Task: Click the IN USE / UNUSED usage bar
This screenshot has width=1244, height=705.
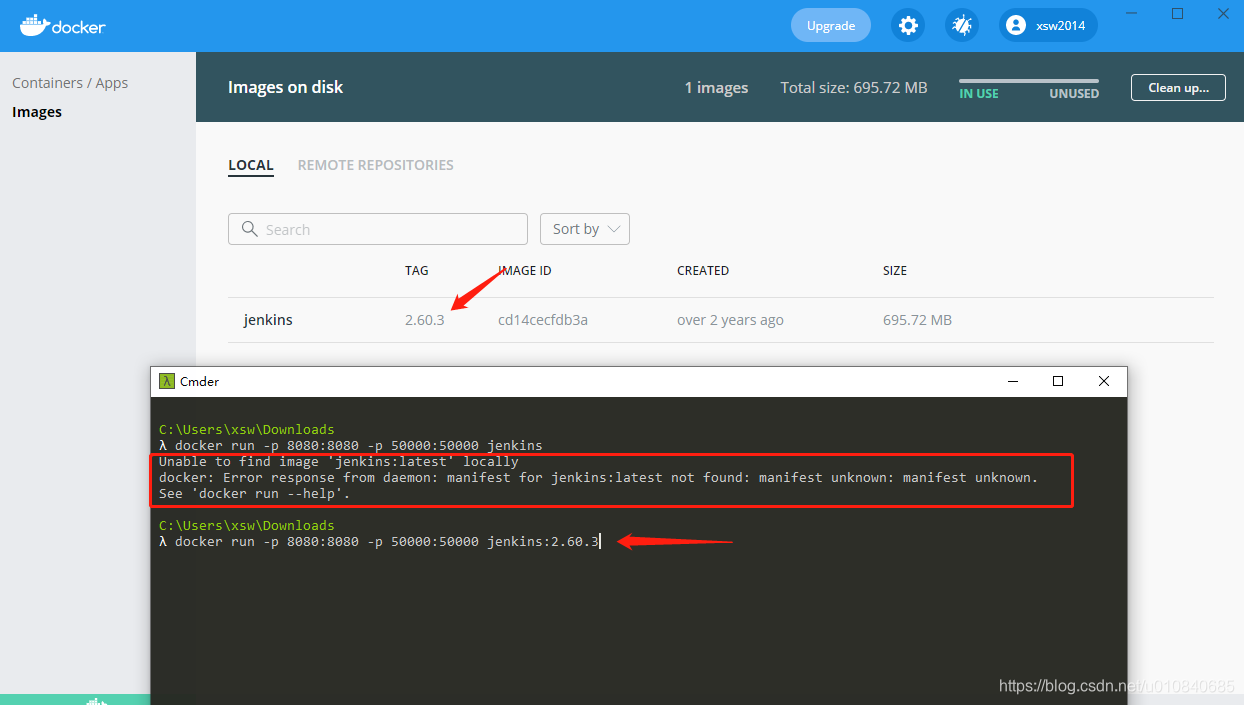Action: click(1029, 81)
